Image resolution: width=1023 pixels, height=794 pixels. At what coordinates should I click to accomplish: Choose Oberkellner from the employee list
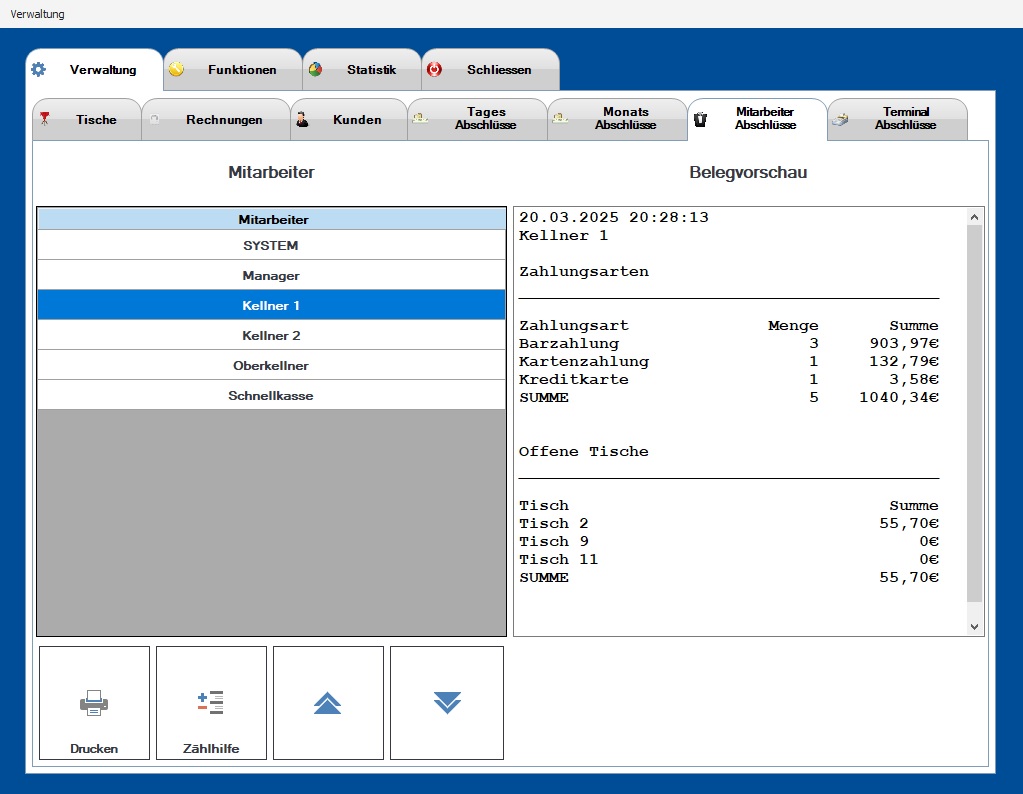tap(271, 366)
